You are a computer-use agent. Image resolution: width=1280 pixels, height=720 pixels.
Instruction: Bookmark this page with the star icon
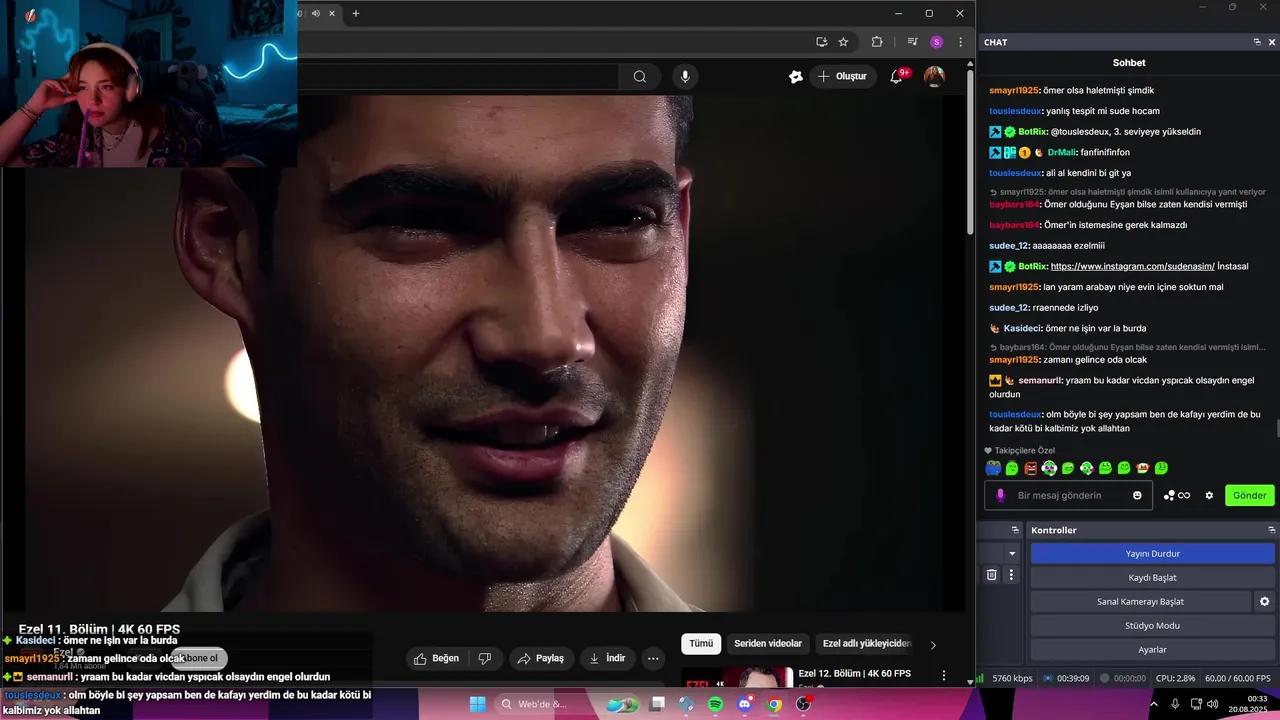pyautogui.click(x=843, y=42)
